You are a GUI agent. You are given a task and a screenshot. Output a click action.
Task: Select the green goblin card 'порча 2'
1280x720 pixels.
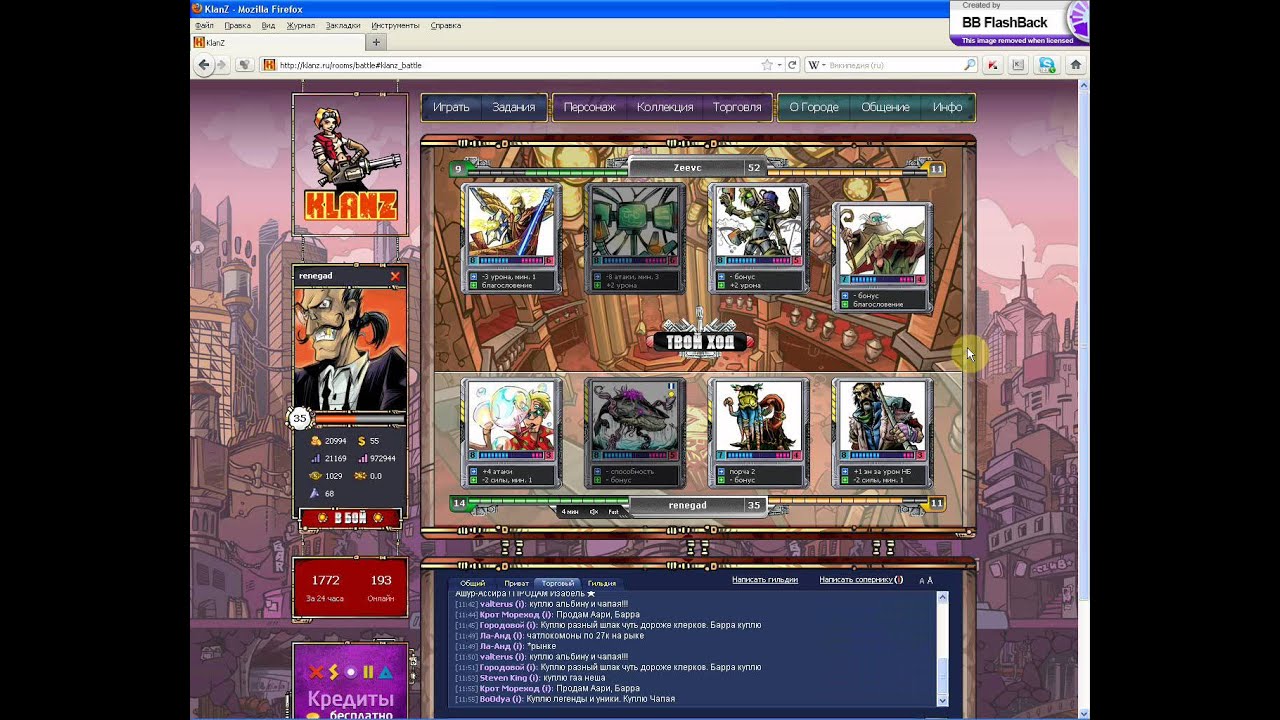pyautogui.click(x=758, y=431)
